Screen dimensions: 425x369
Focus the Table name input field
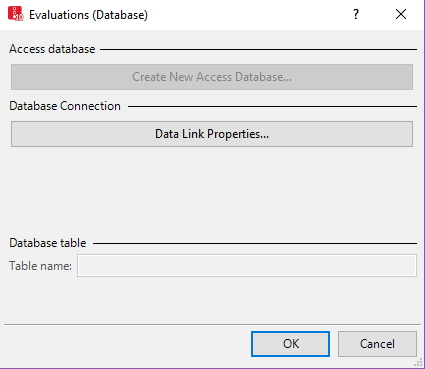(x=247, y=266)
